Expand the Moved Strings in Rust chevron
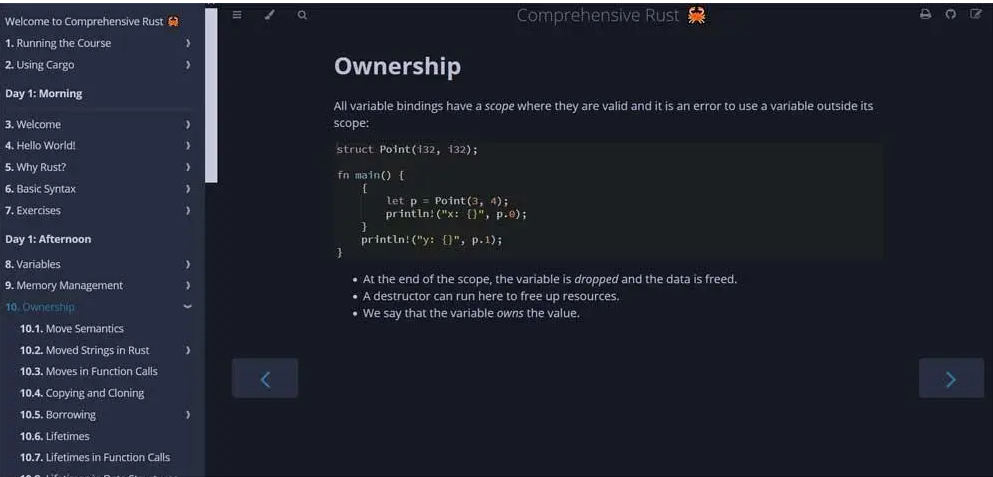Screen dimensions: 993x477 click(188, 350)
